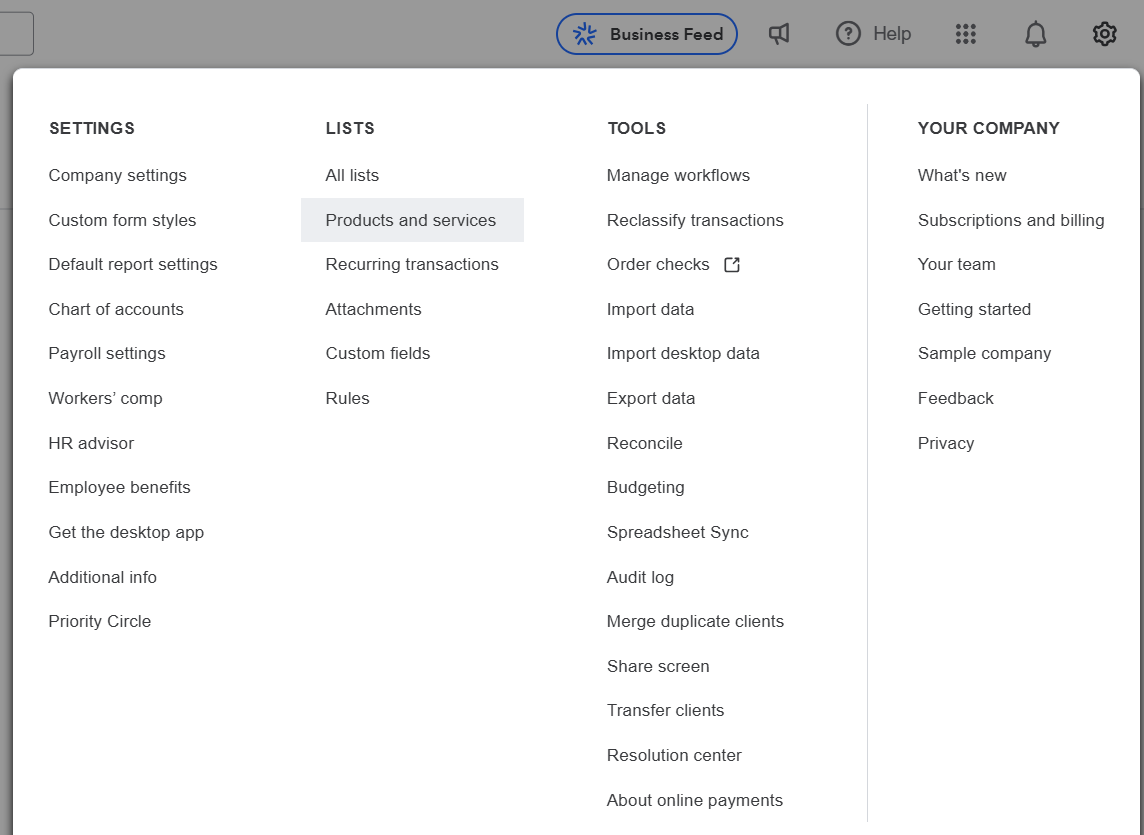Click Manage workflows
1144x835 pixels.
coord(678,175)
